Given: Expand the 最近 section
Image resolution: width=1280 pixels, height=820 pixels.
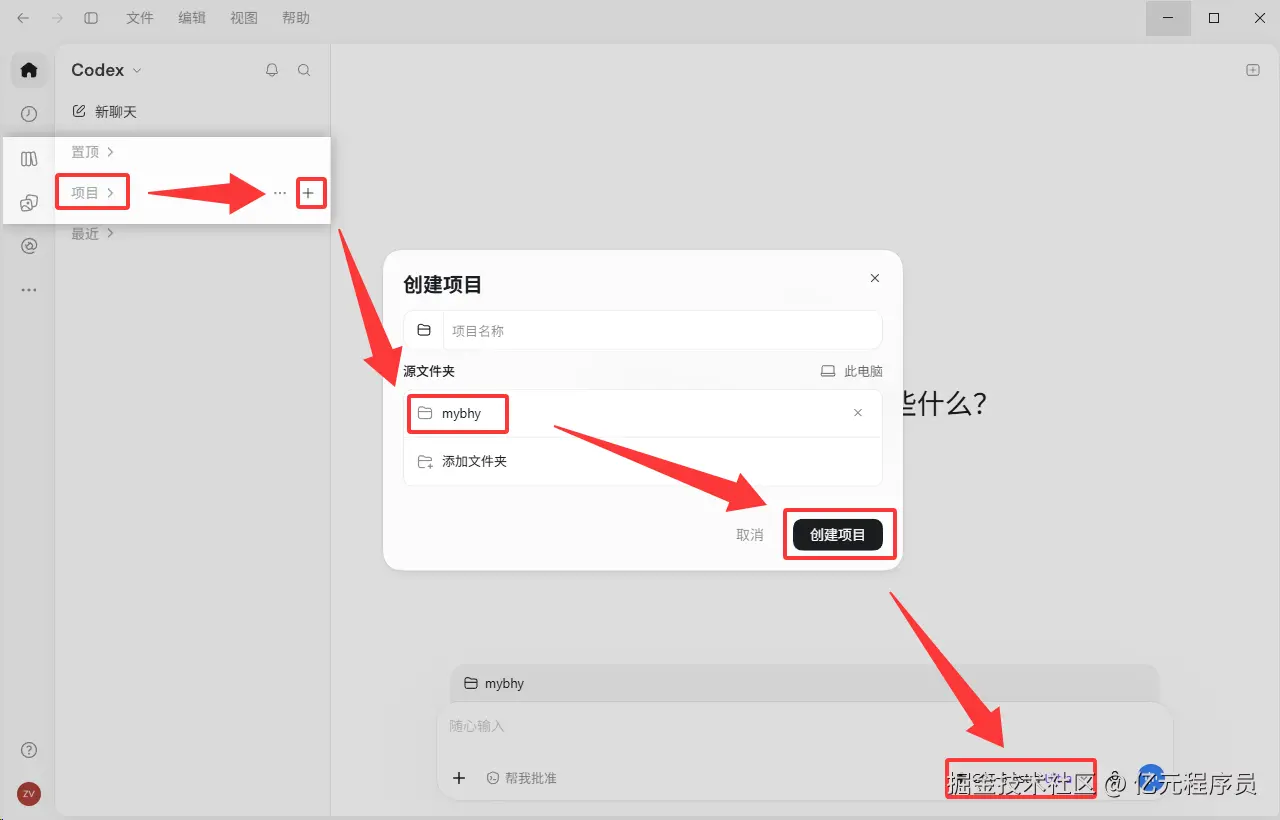Looking at the screenshot, I should [93, 234].
